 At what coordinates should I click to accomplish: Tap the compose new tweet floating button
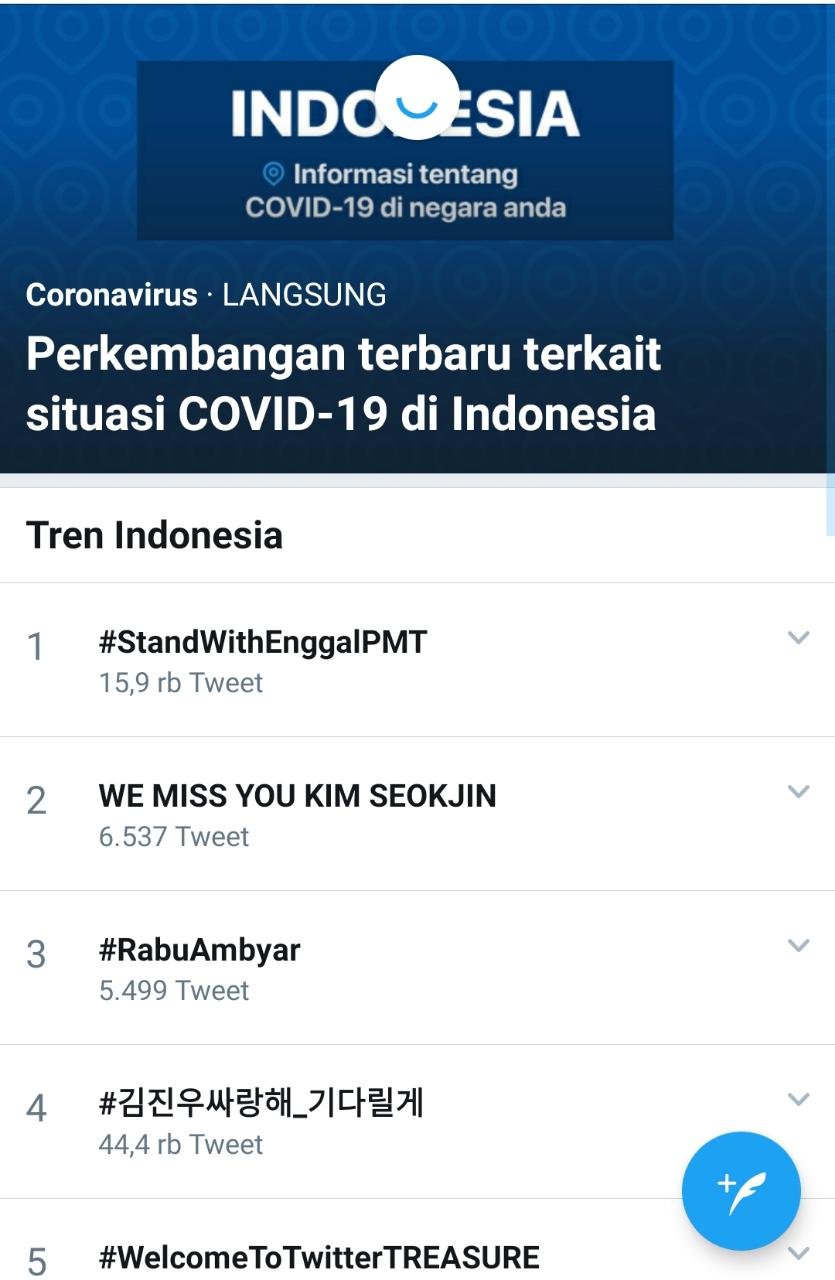click(741, 1191)
